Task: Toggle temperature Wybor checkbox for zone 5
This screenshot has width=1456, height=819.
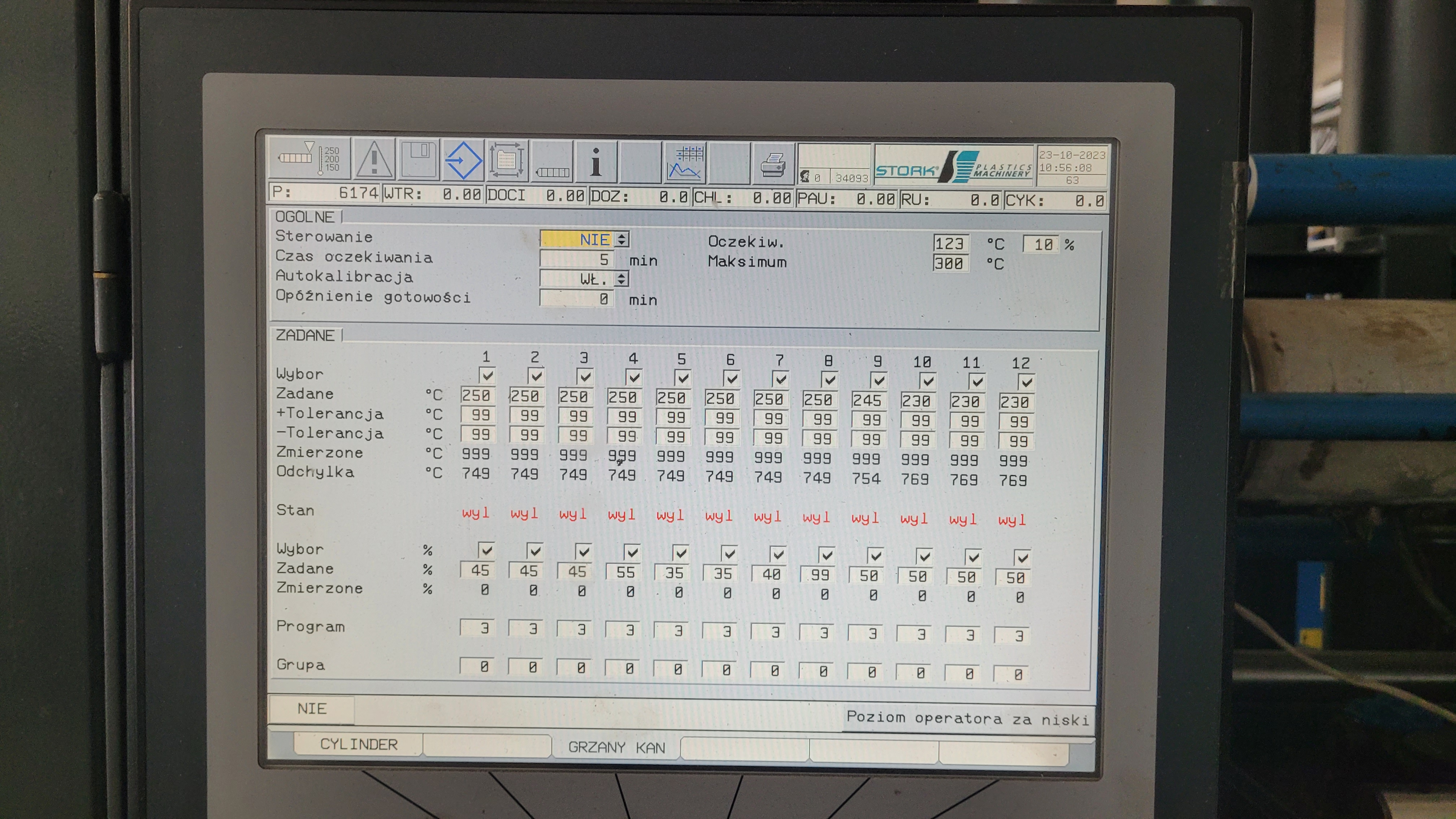Action: pyautogui.click(x=682, y=378)
